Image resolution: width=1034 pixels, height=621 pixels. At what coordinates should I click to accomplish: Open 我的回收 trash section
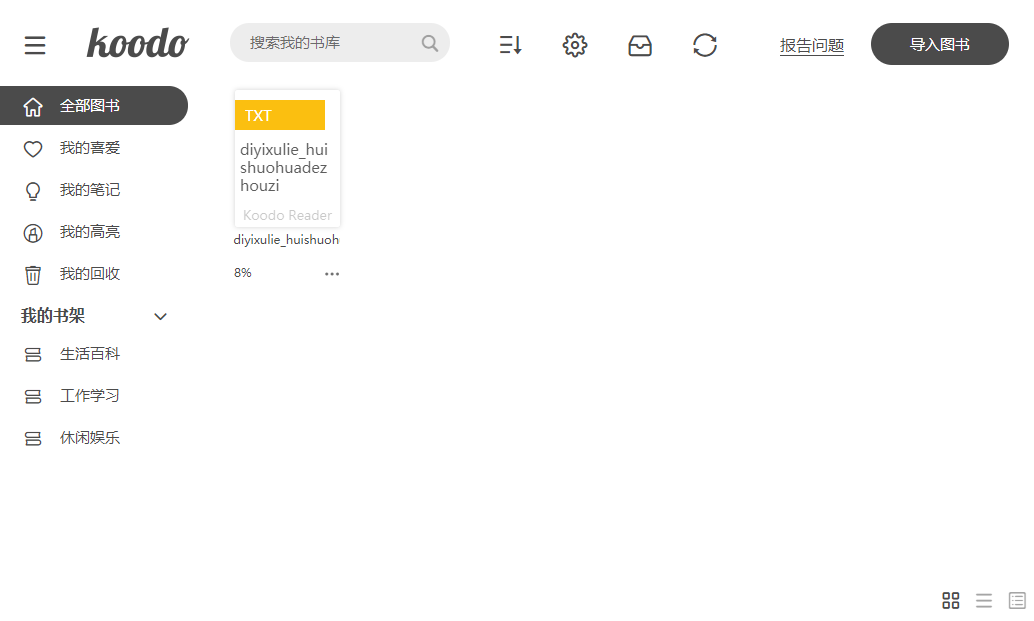coord(88,273)
